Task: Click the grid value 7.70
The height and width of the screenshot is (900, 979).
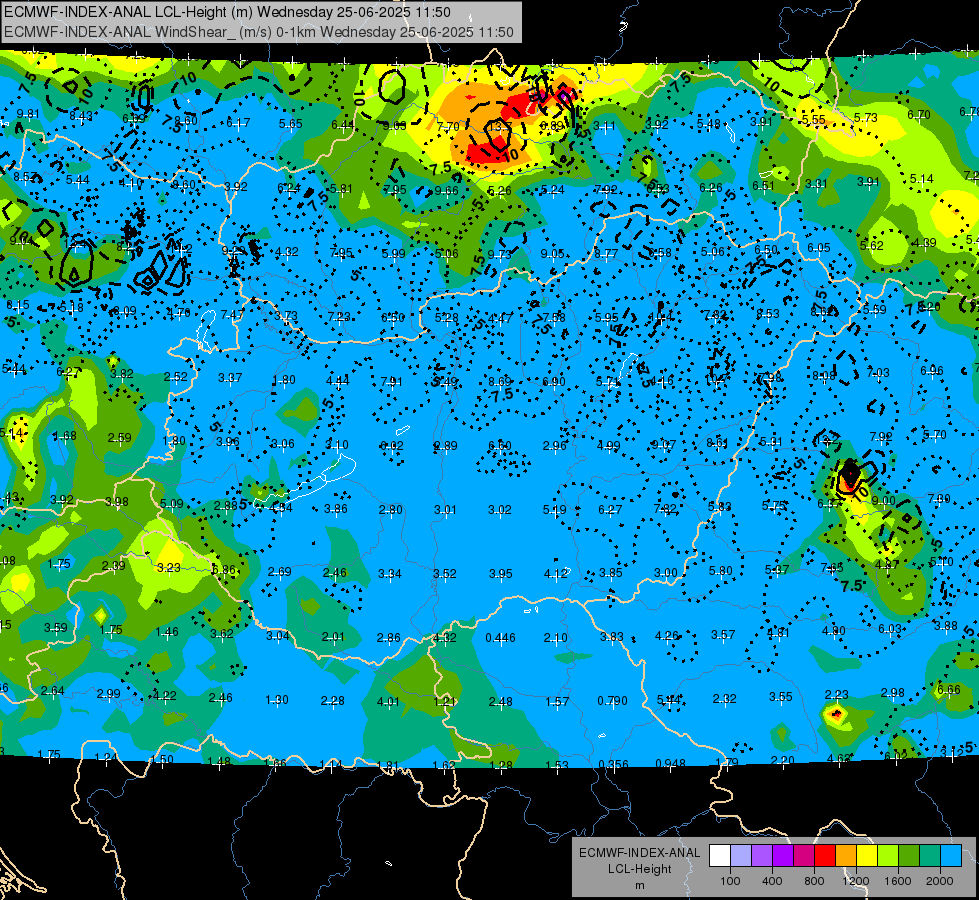Action: (448, 127)
